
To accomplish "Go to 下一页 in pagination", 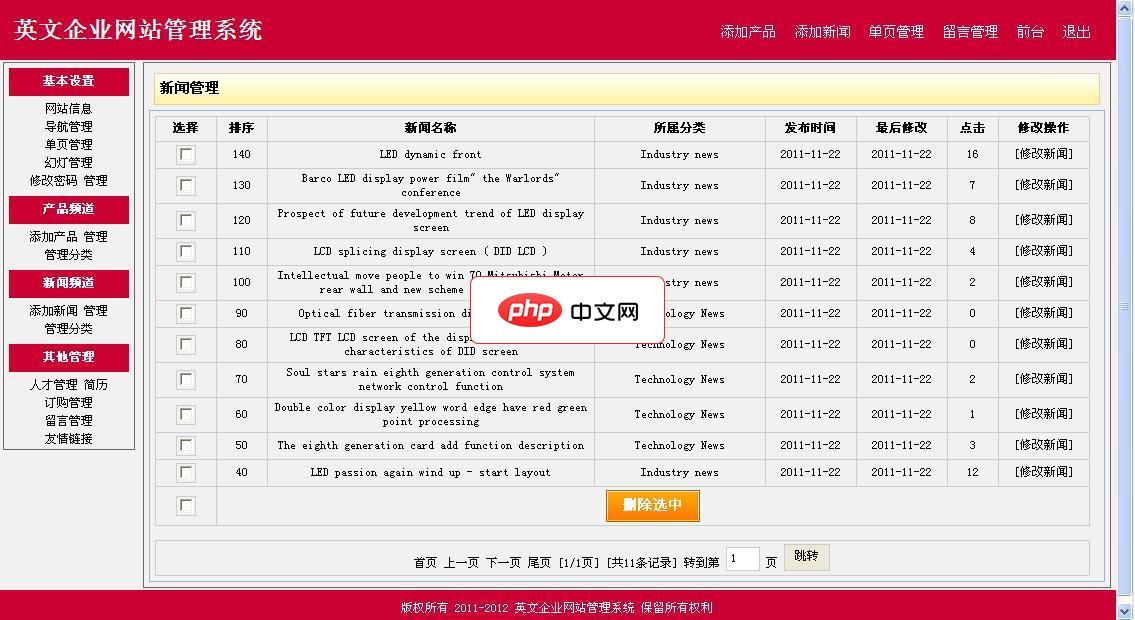I will pos(503,563).
